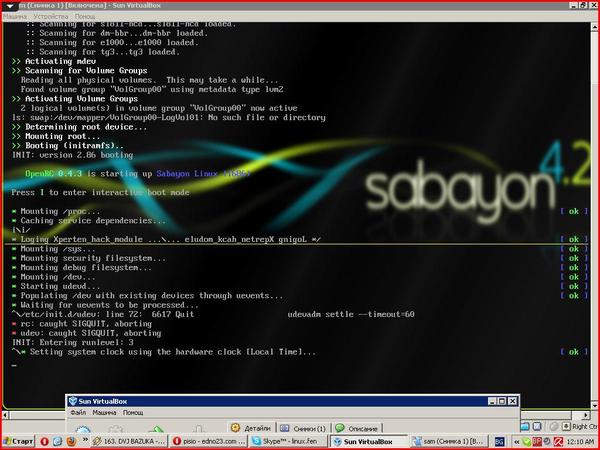This screenshot has width=600, height=450.
Task: Switch to the sam (Снимка 1) taskbar item
Action: pyautogui.click(x=448, y=442)
